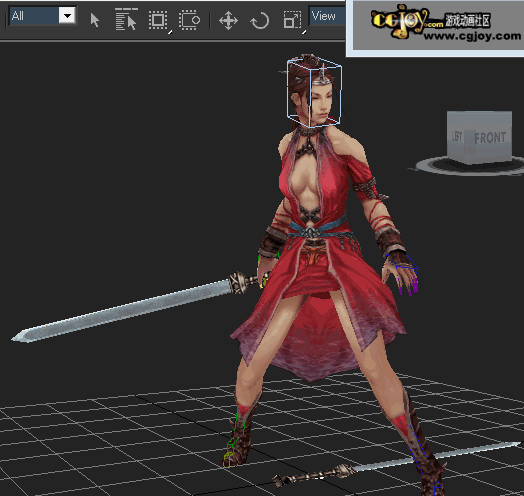Open the www.cgjoy.com link text

472,35
